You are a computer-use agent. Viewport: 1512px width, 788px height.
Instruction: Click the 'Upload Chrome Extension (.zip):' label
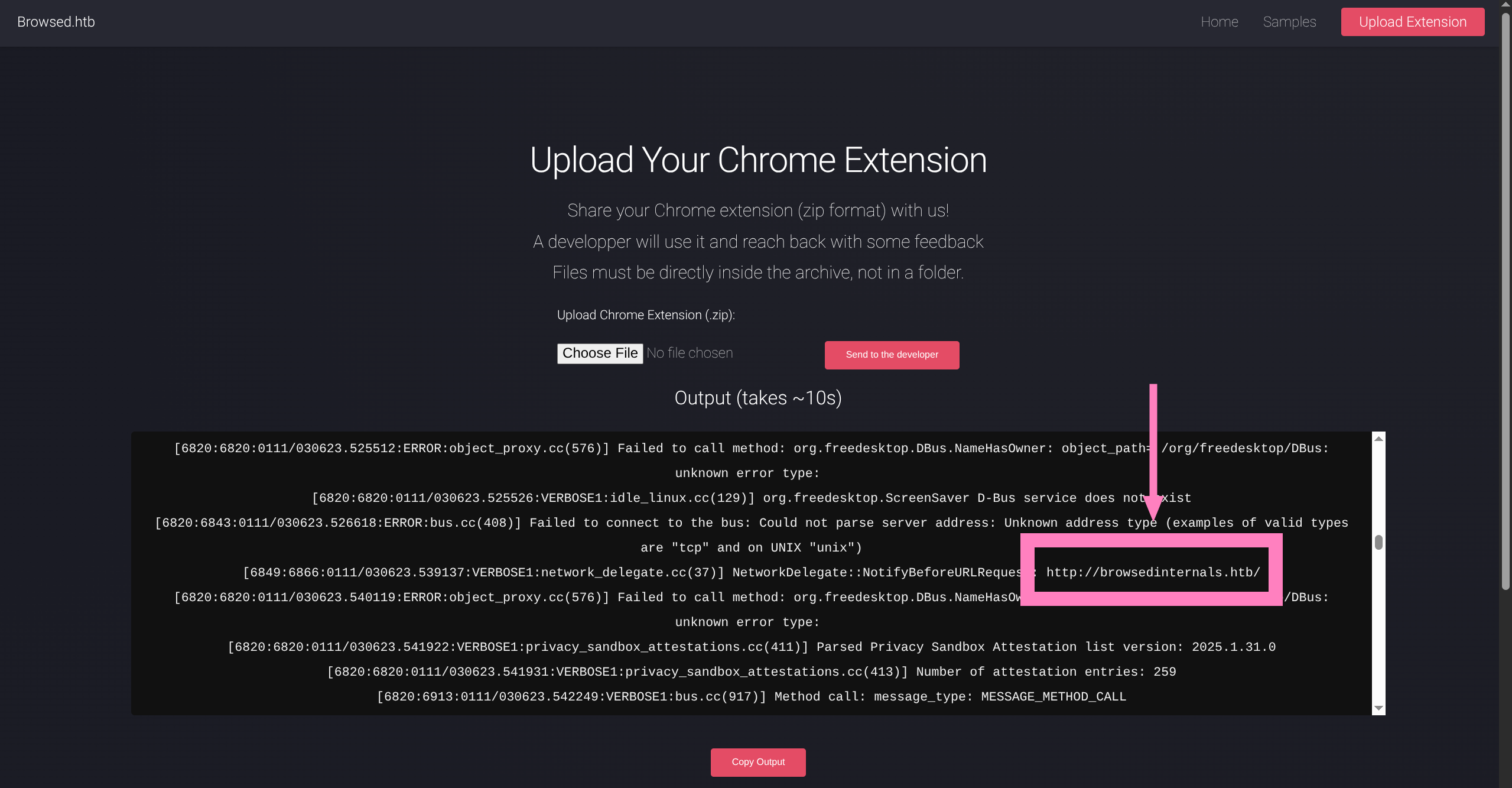645,315
